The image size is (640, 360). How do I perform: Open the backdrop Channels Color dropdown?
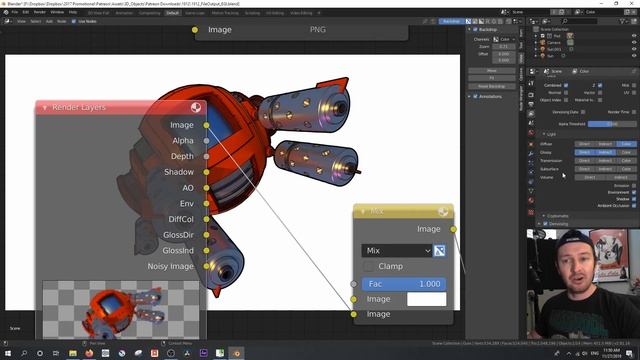pos(504,39)
